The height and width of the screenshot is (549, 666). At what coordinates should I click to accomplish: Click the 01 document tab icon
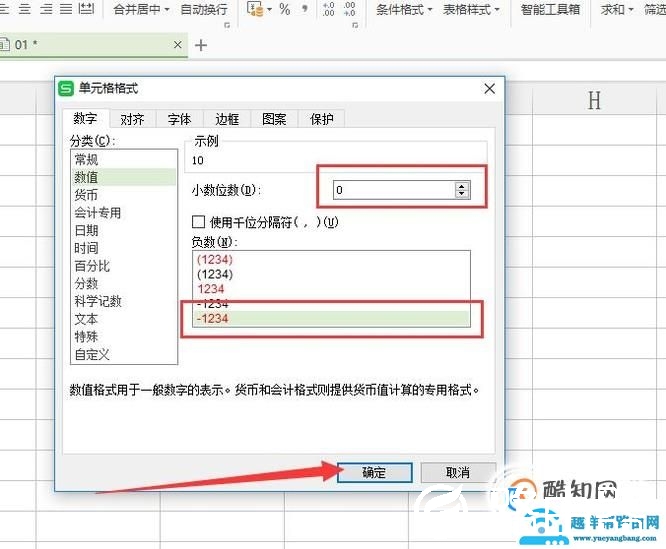(x=5, y=44)
